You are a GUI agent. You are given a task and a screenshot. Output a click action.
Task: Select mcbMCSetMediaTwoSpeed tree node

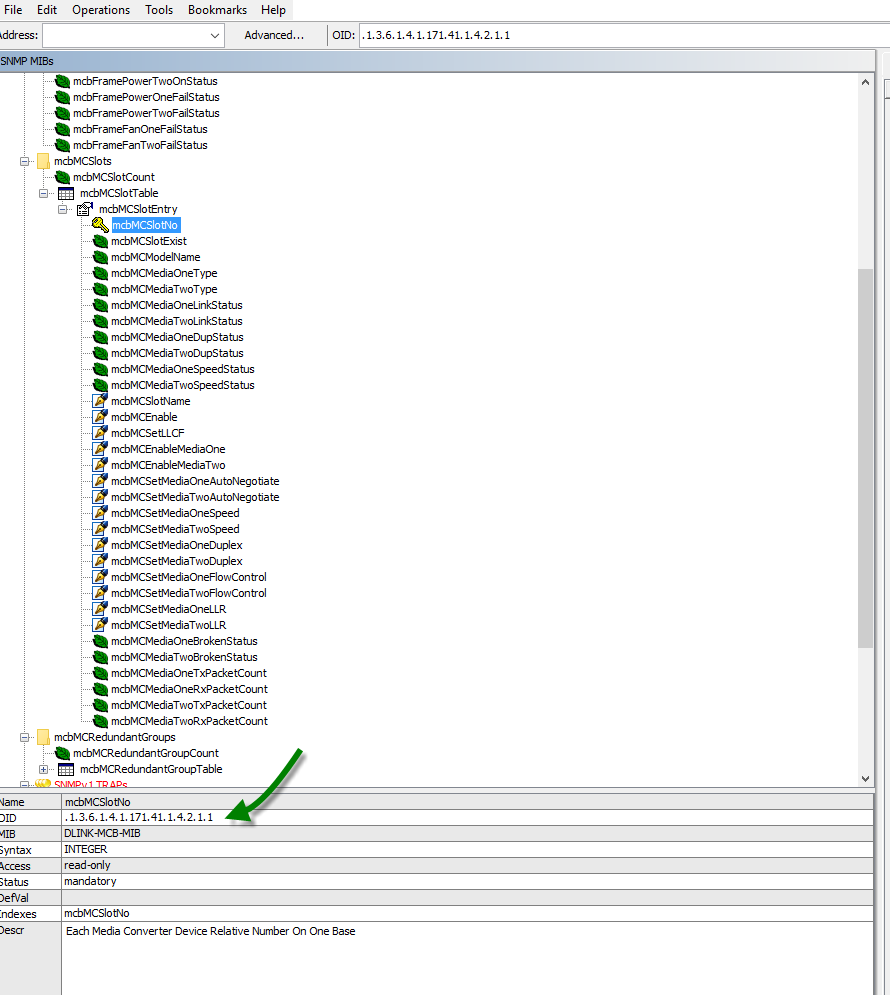coord(175,529)
